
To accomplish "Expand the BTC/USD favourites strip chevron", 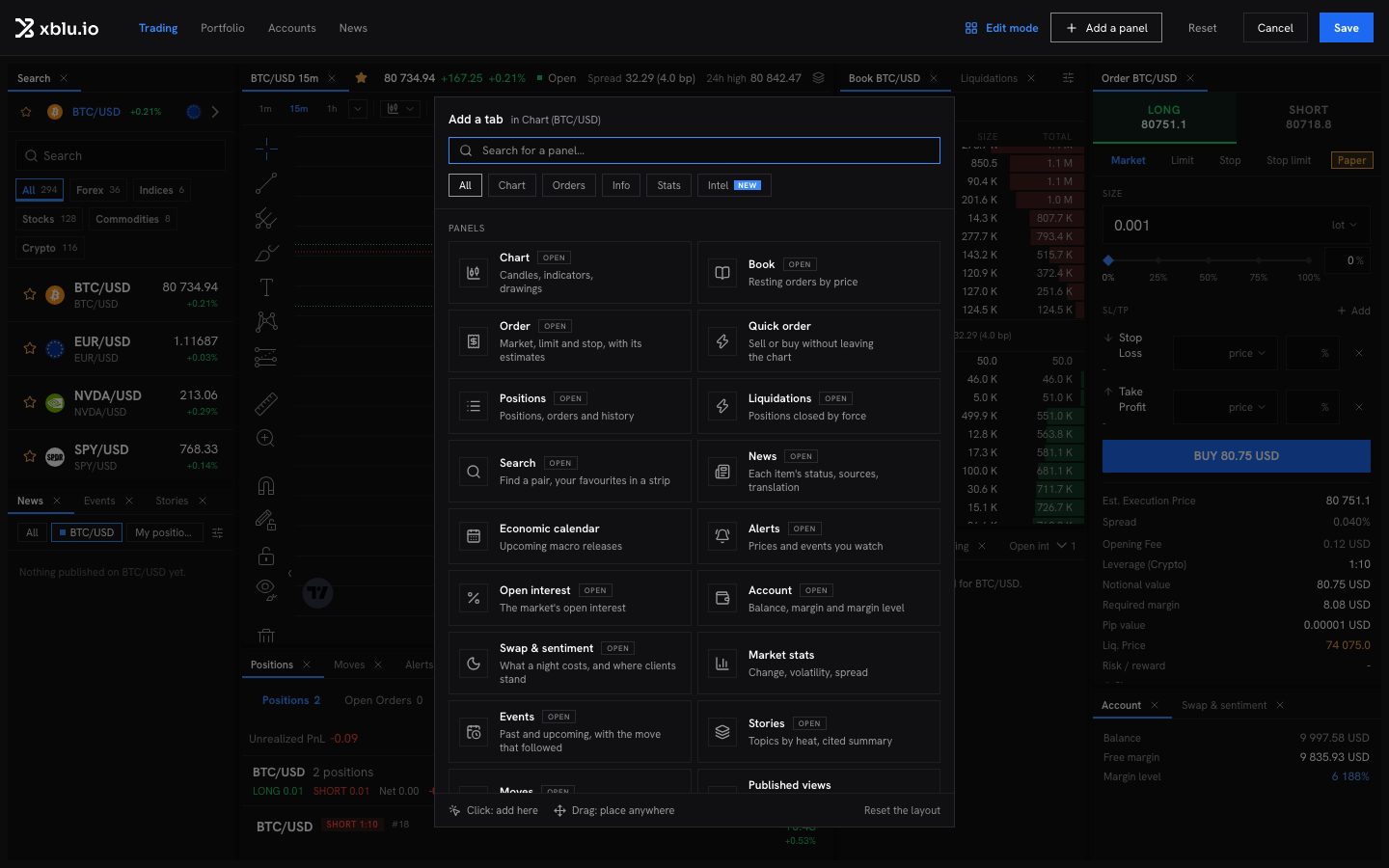I will [215, 112].
